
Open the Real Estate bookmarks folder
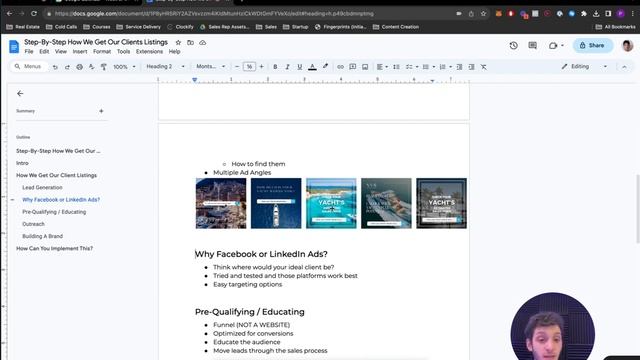[x=23, y=27]
